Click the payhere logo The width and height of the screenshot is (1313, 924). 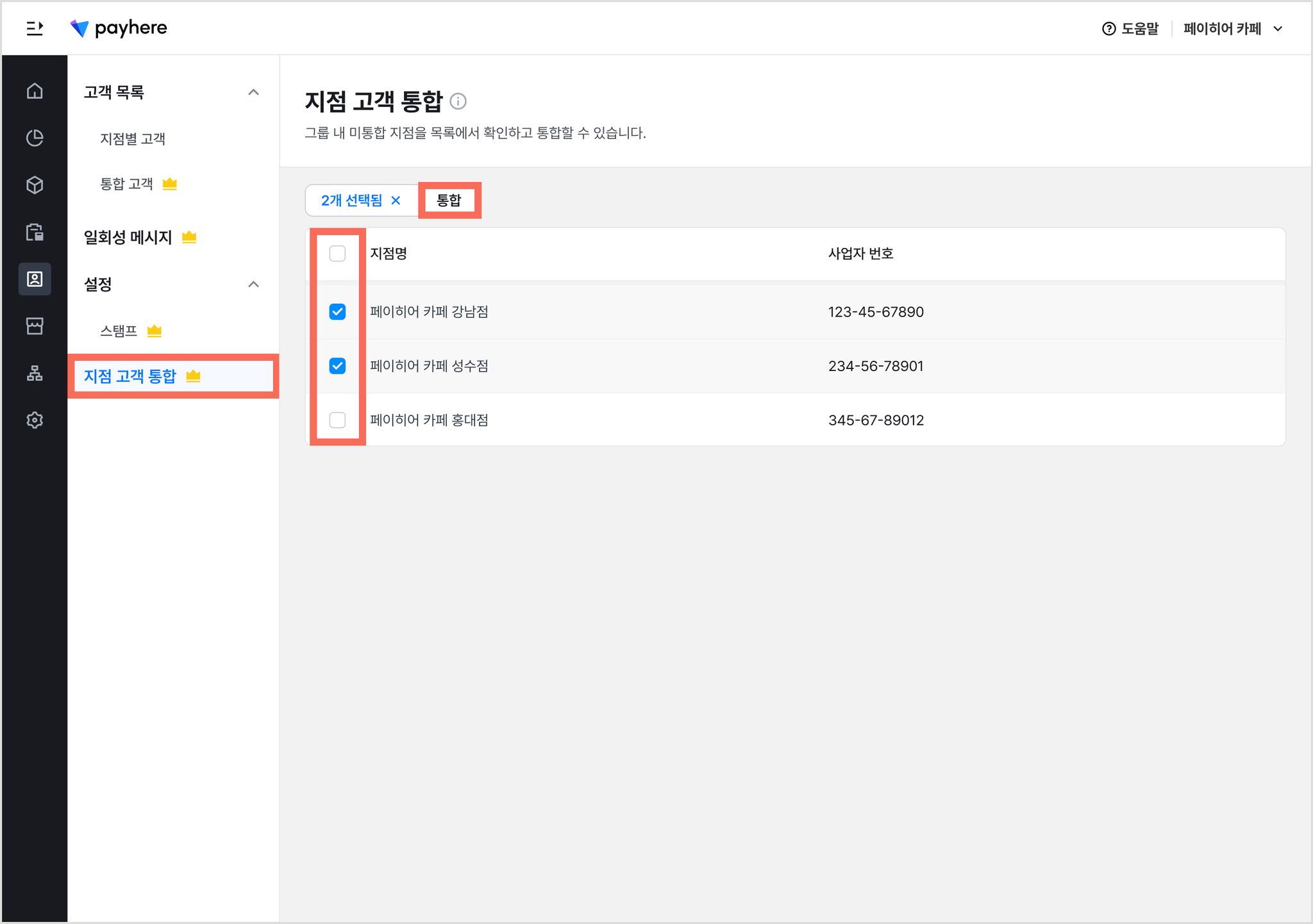tap(119, 28)
